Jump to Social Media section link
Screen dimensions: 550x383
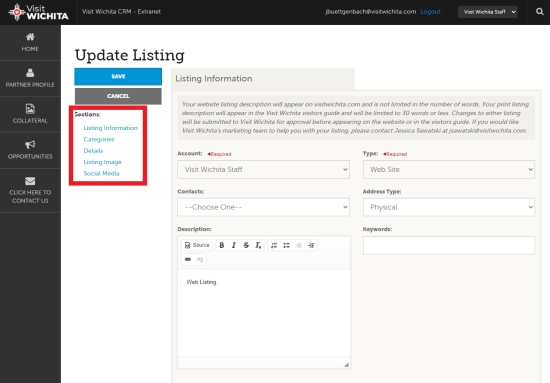101,173
